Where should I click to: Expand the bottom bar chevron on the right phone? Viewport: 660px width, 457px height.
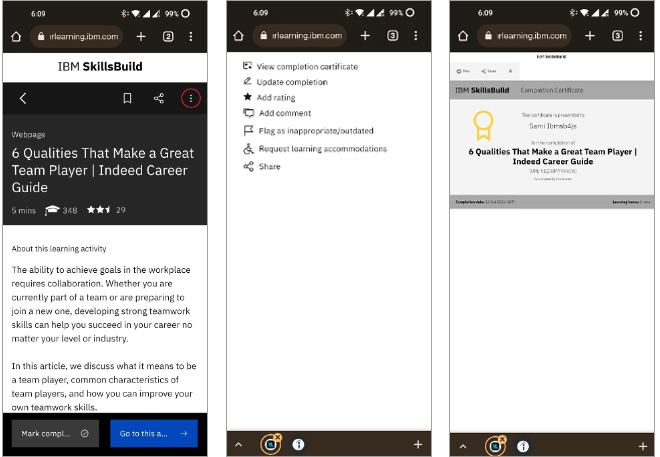463,446
